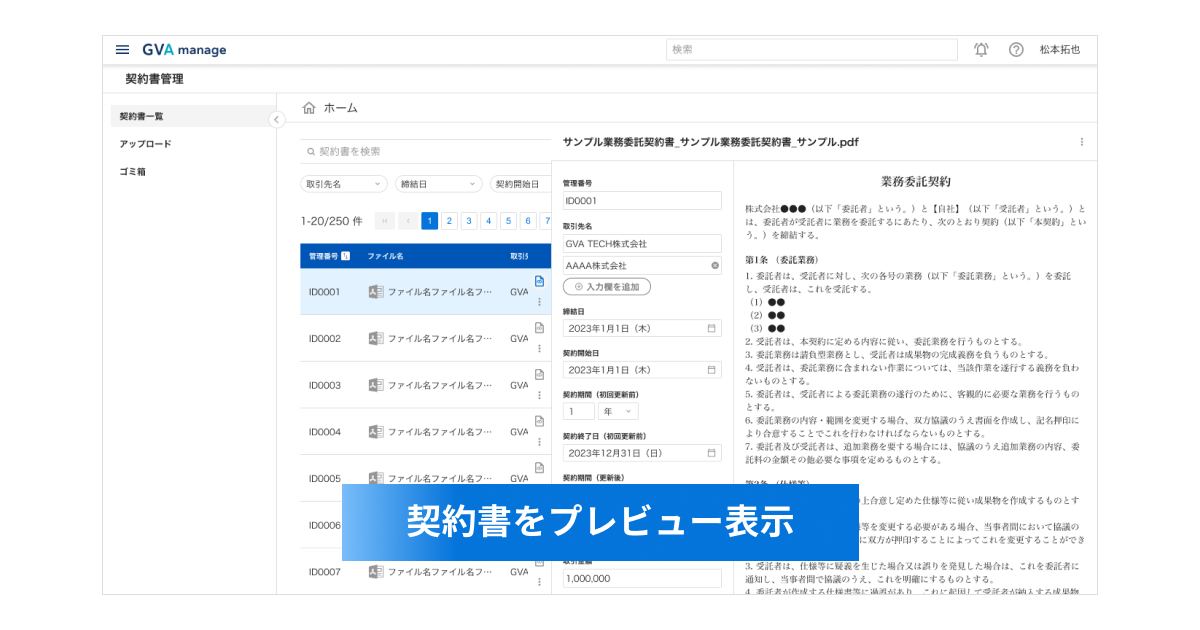Go to the previous page of results
The height and width of the screenshot is (630, 1200).
point(408,221)
